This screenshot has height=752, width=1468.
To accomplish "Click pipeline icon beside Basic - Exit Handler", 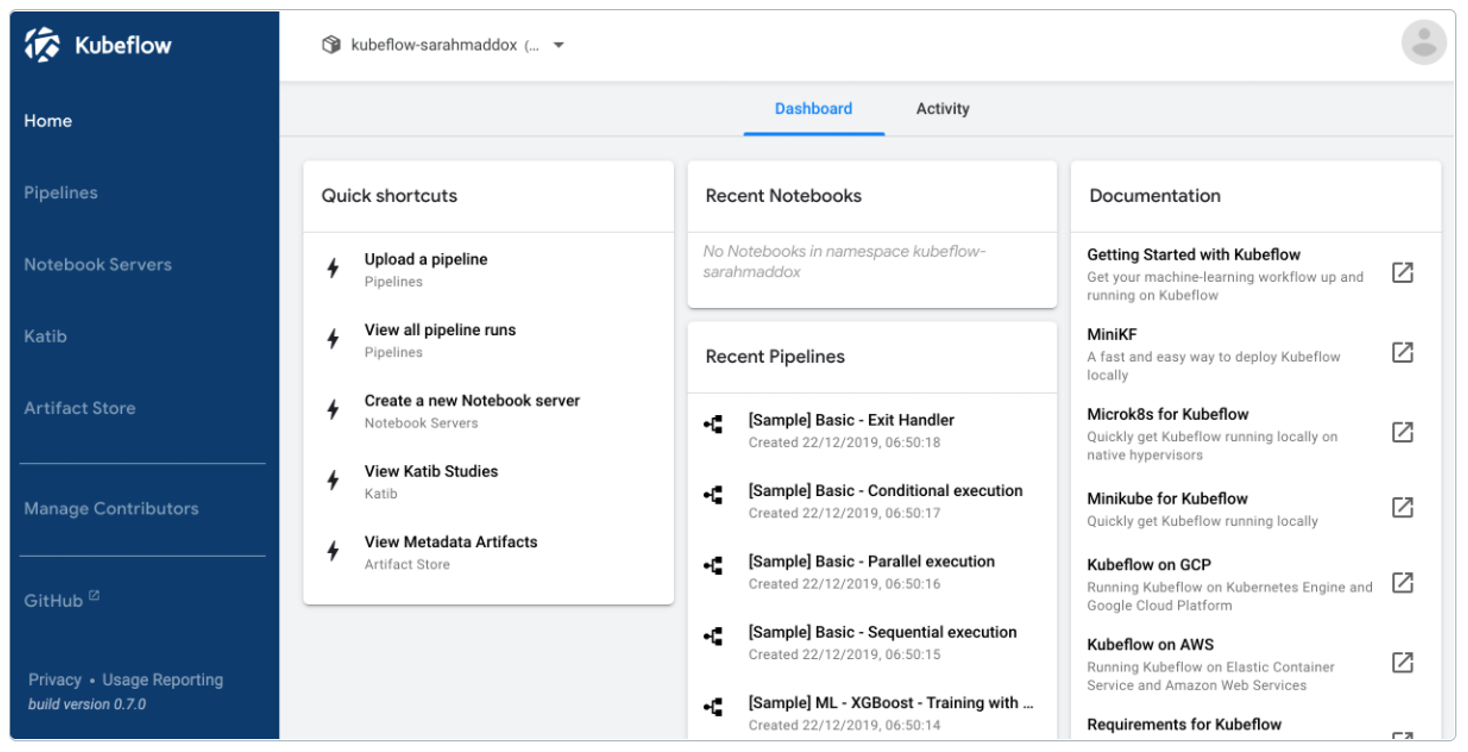I will (x=713, y=425).
